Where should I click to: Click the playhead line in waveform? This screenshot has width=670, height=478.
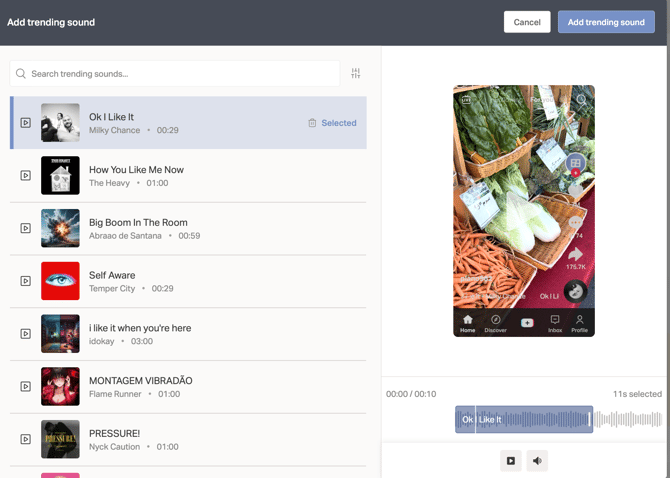475,419
